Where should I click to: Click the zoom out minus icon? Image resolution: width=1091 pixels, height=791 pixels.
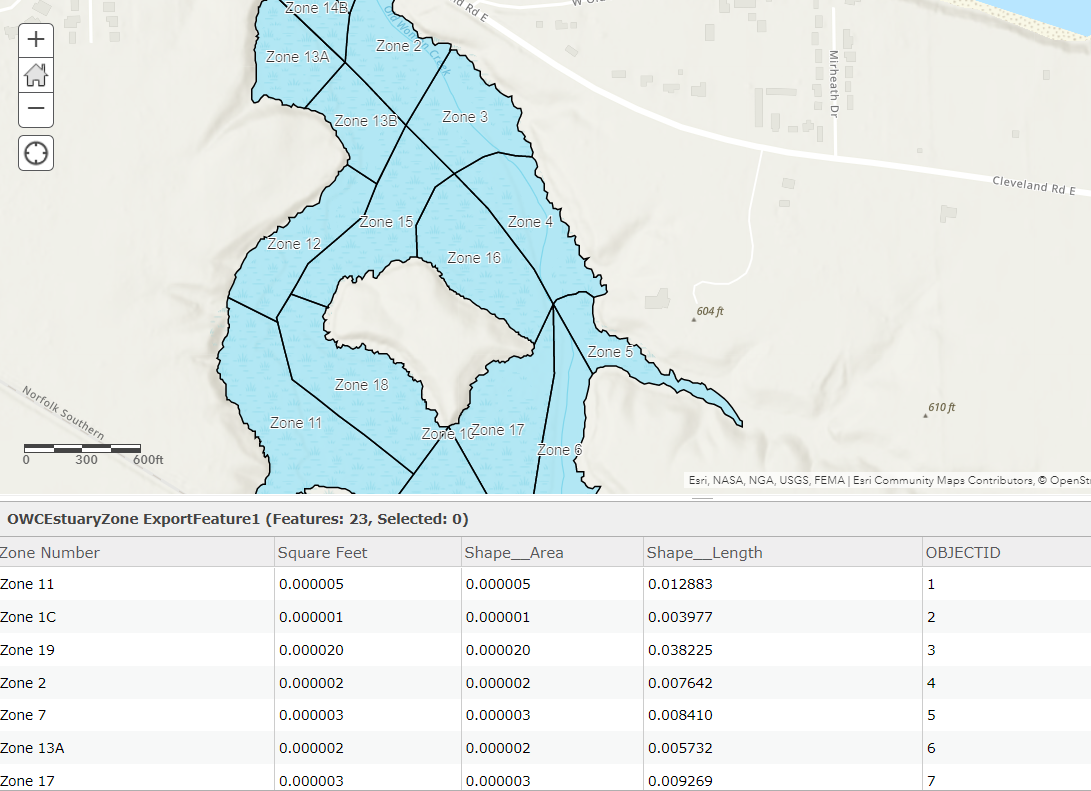click(35, 109)
